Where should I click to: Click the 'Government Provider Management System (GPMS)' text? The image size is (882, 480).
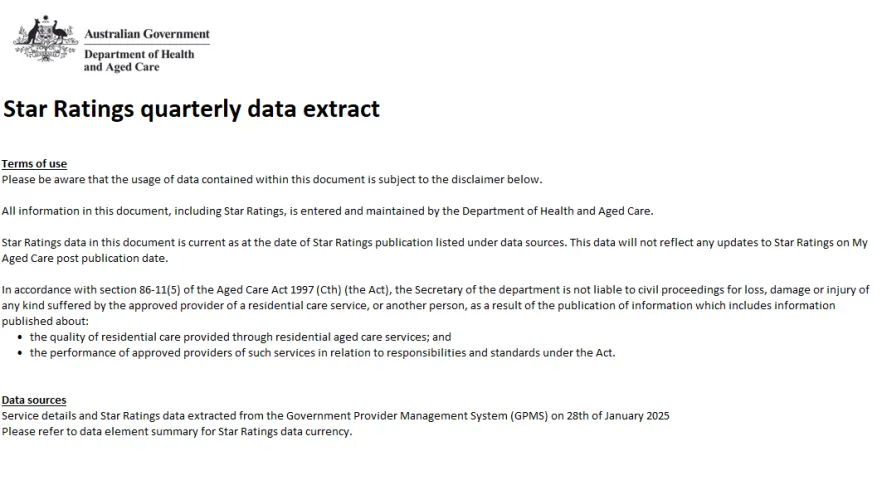click(x=417, y=416)
